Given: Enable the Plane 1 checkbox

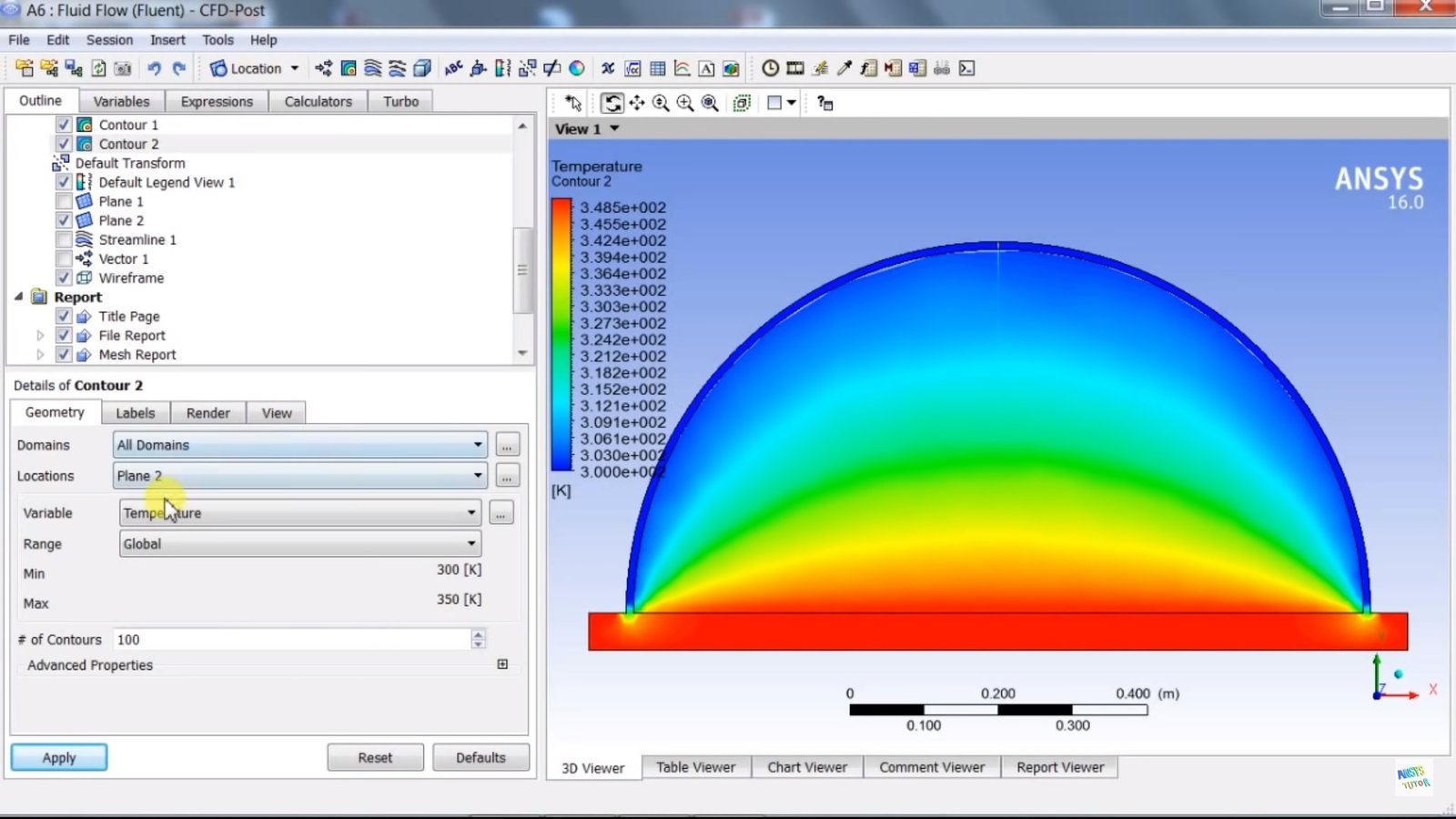Looking at the screenshot, I should coord(64,201).
